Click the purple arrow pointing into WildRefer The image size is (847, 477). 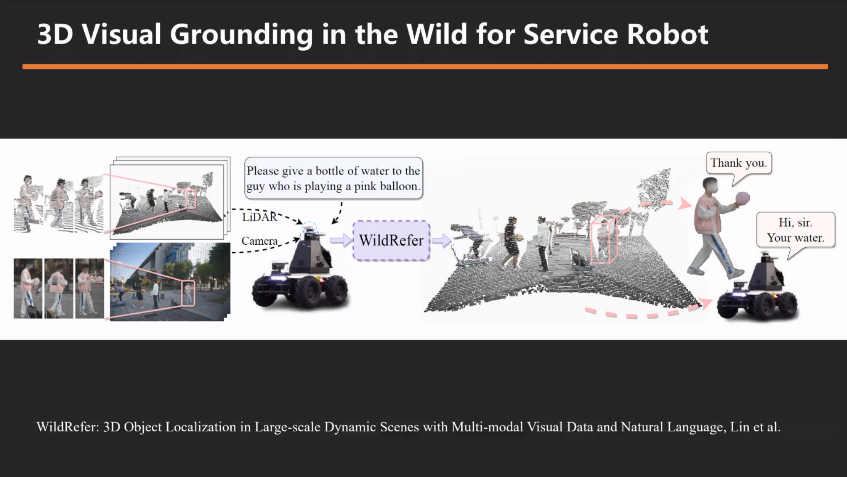coord(342,241)
